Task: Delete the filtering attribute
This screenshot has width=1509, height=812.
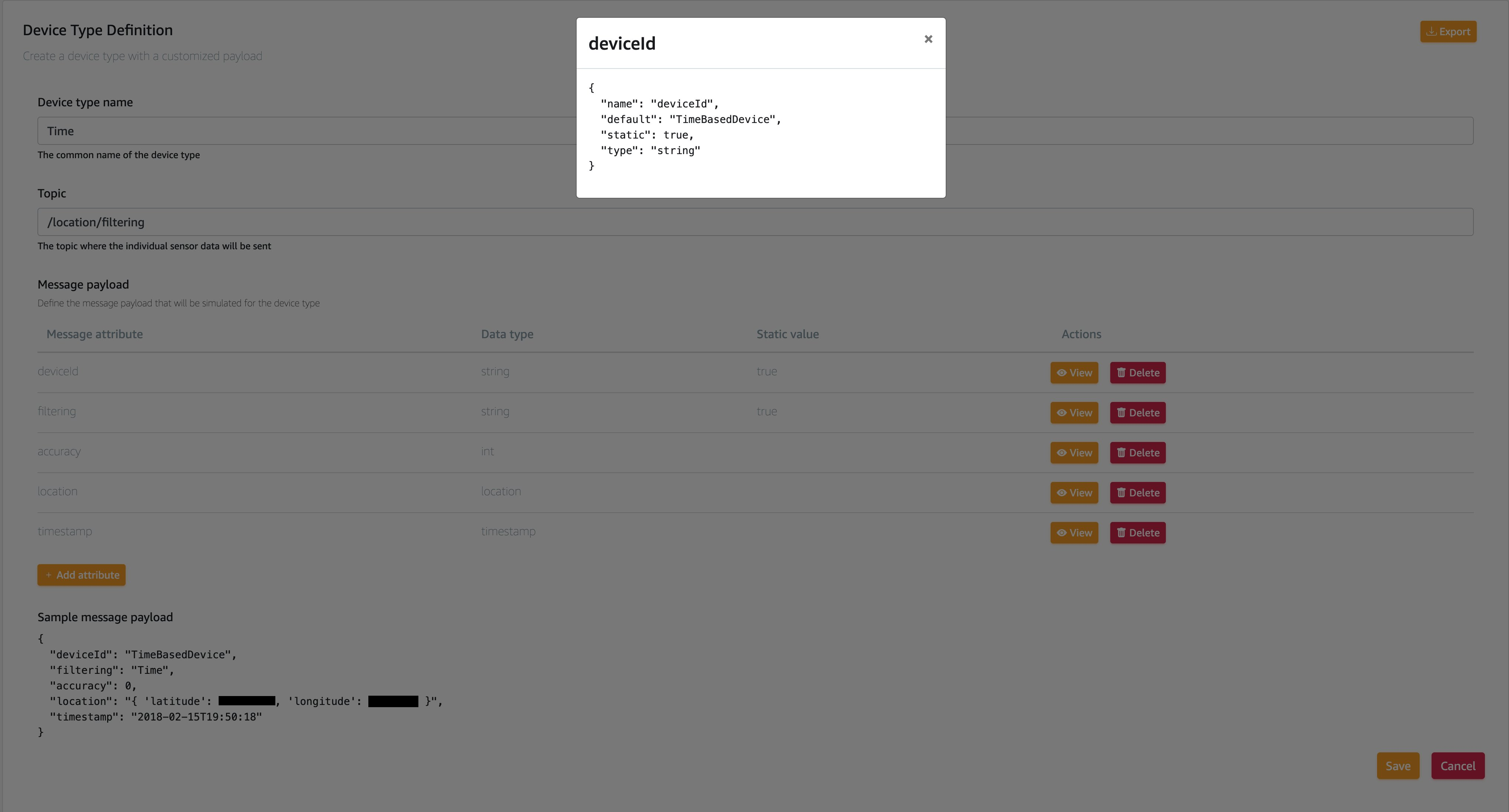Action: (1138, 412)
